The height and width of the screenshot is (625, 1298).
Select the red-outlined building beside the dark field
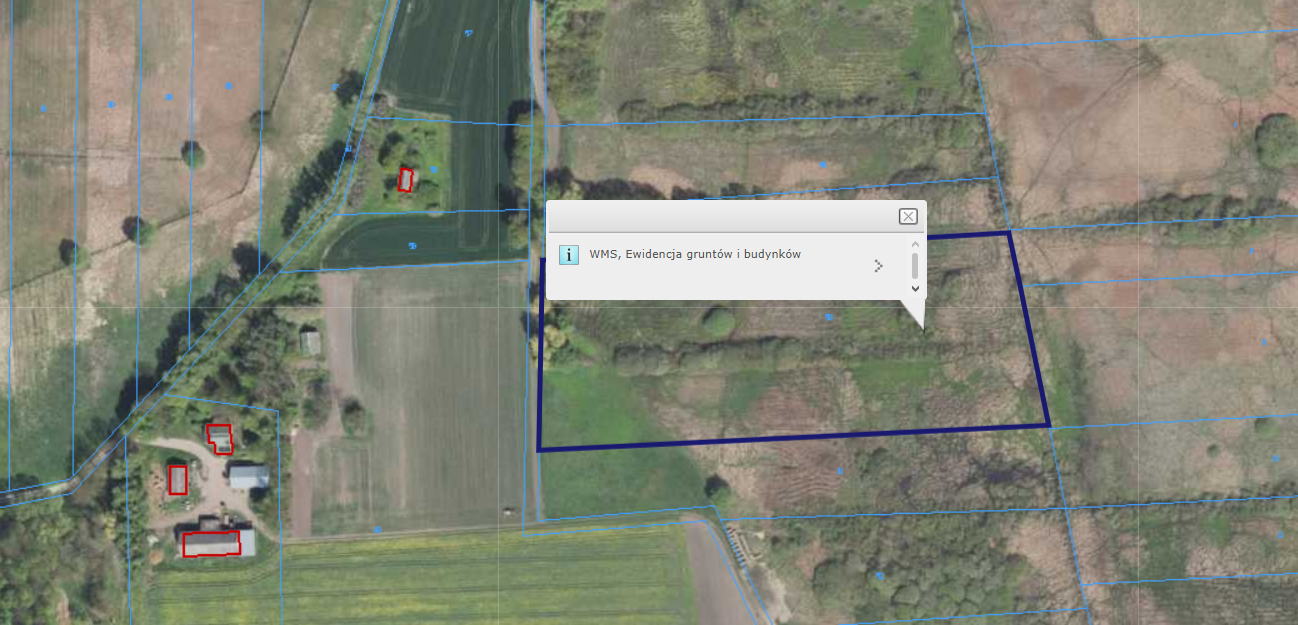coord(406,179)
